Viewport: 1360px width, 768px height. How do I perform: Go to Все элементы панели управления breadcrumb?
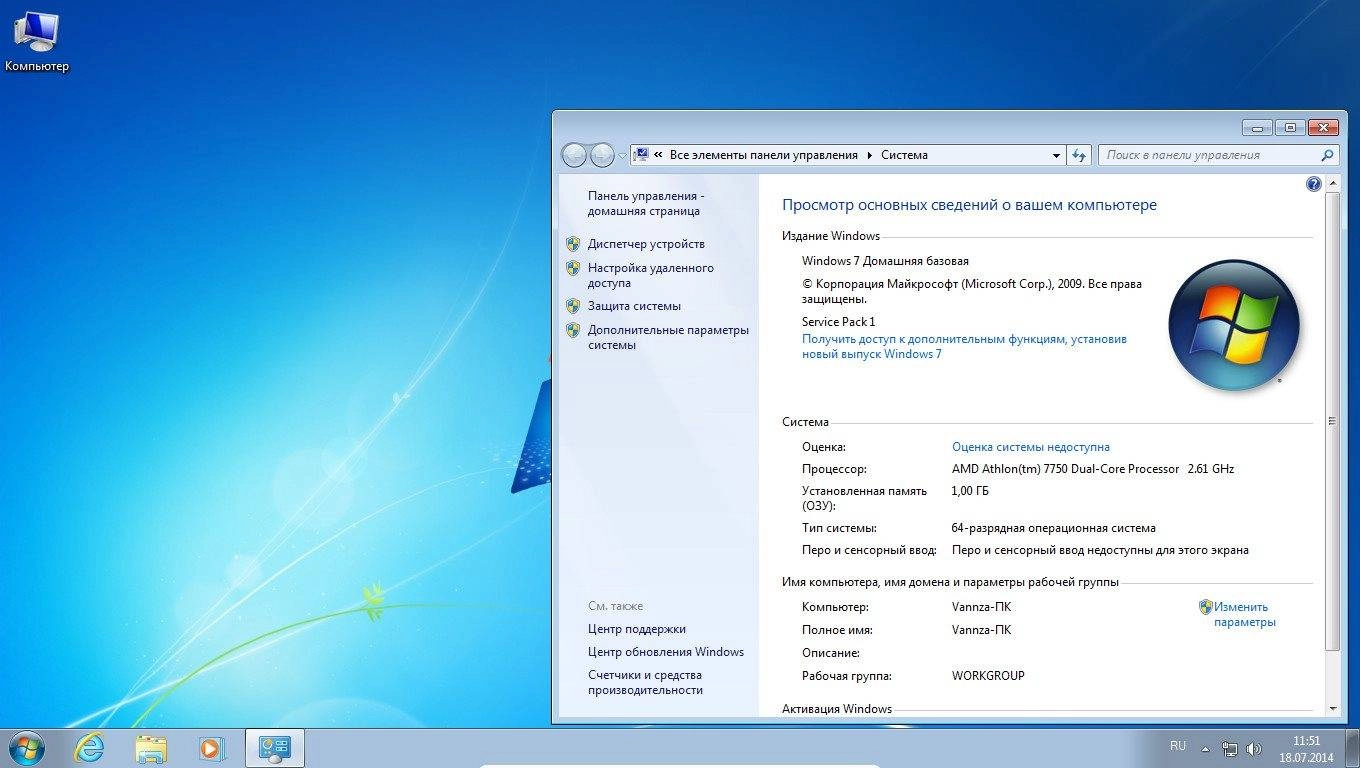coord(764,155)
